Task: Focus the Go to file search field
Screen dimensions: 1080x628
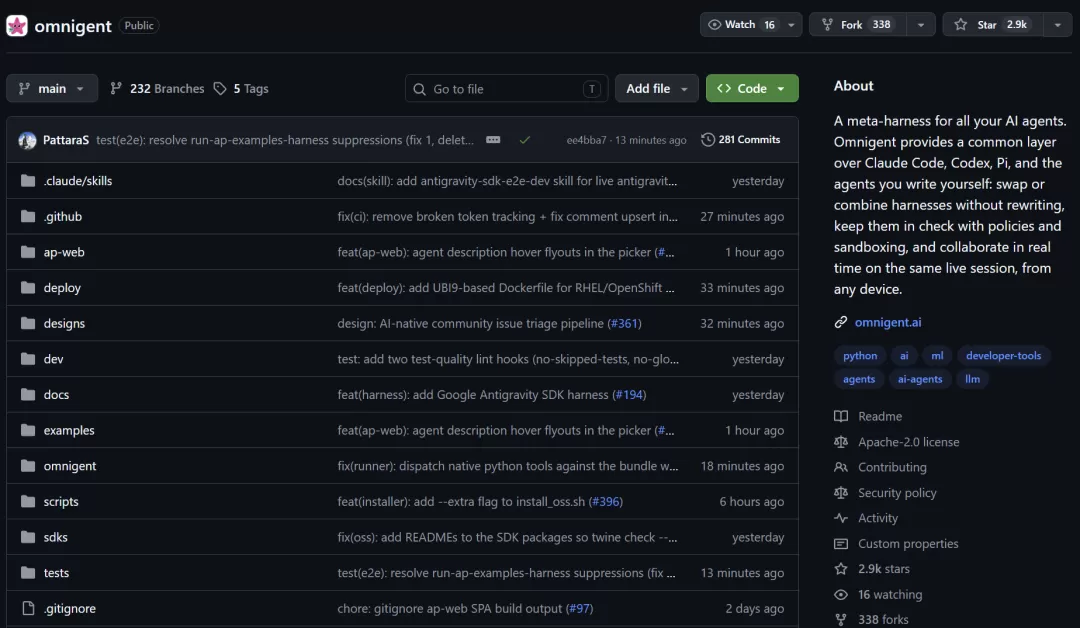Action: 506,88
